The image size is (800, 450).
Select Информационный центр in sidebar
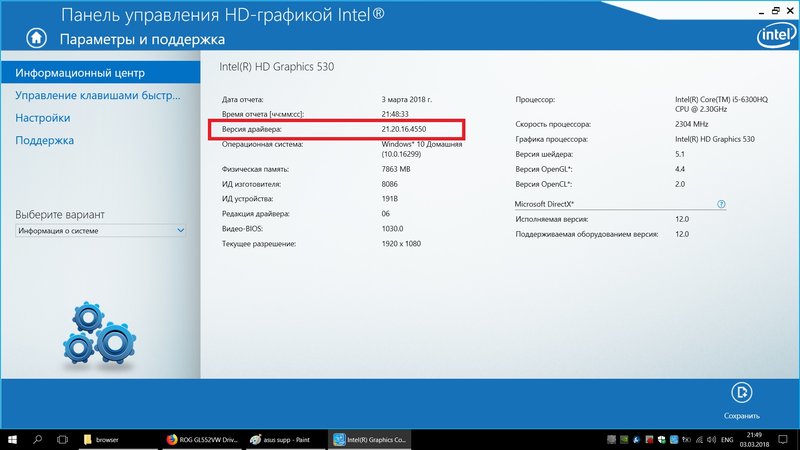click(101, 73)
